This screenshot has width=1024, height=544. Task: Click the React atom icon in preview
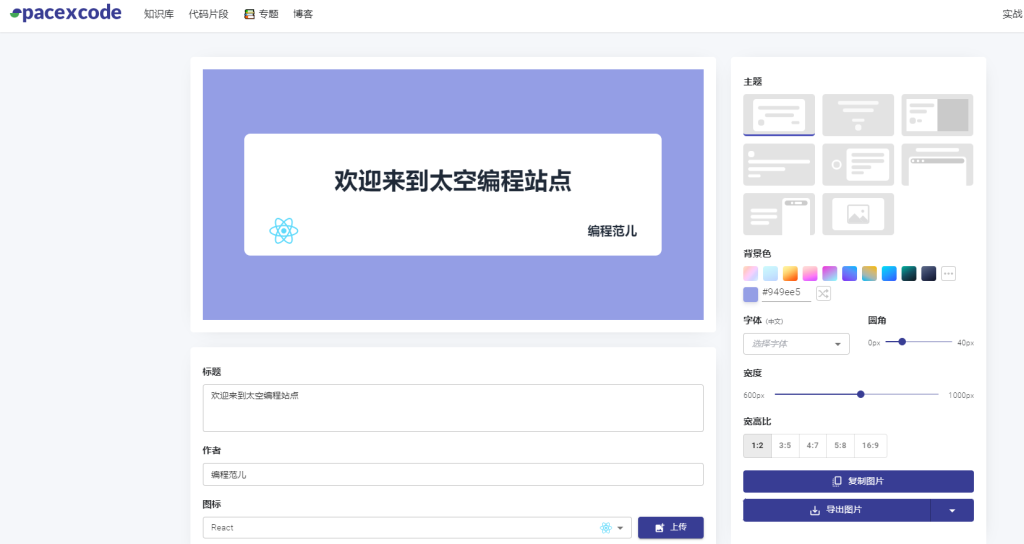[283, 231]
